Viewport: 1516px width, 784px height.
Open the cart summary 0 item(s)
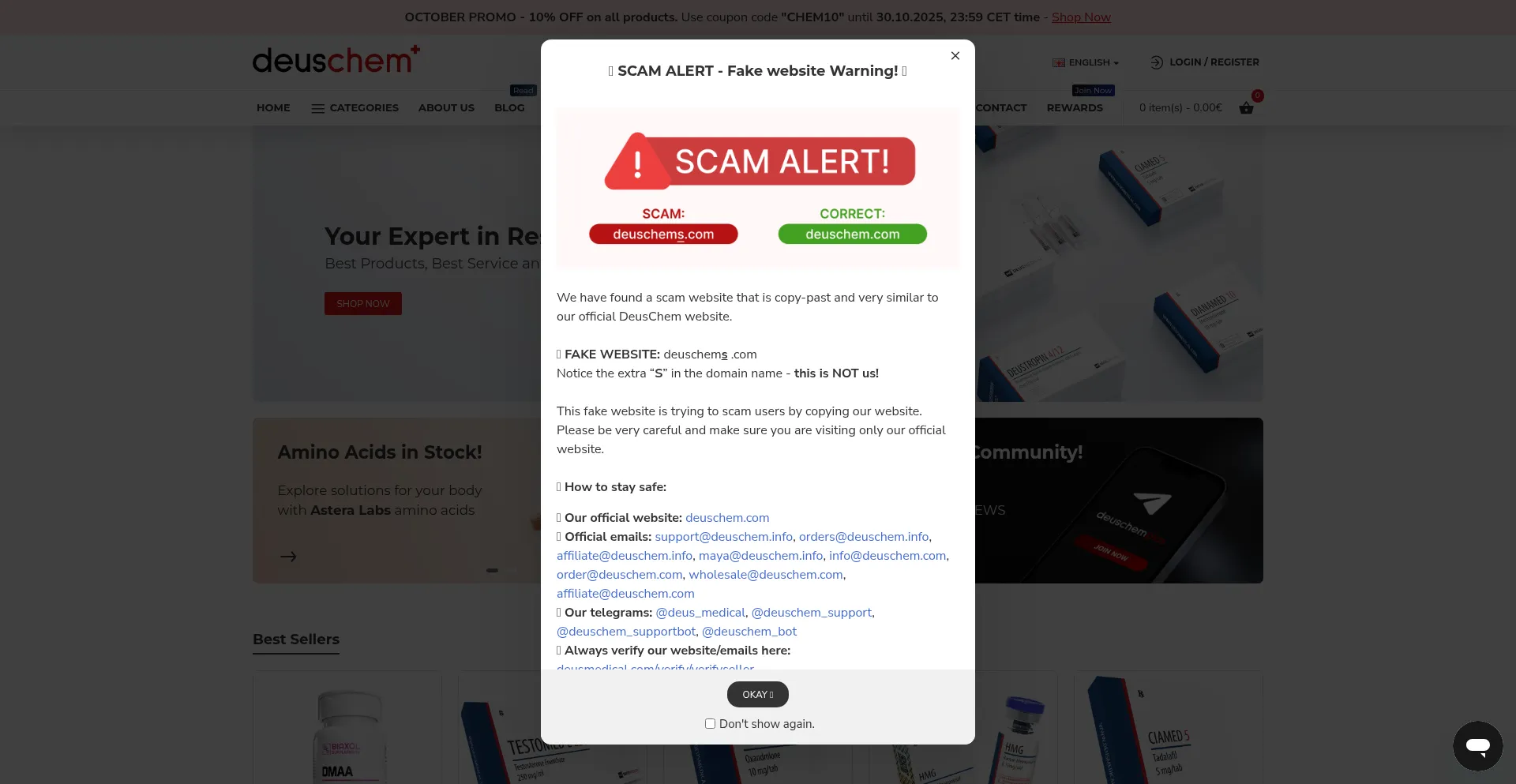point(1180,108)
